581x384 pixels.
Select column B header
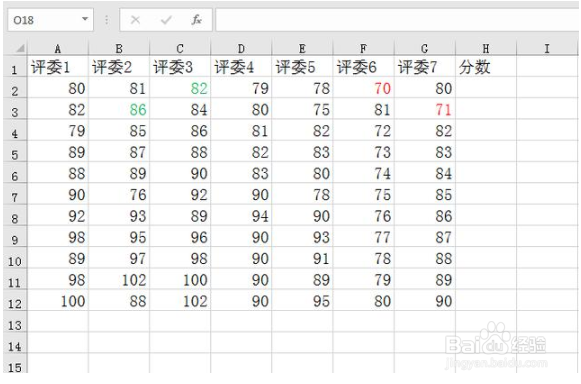[x=119, y=48]
